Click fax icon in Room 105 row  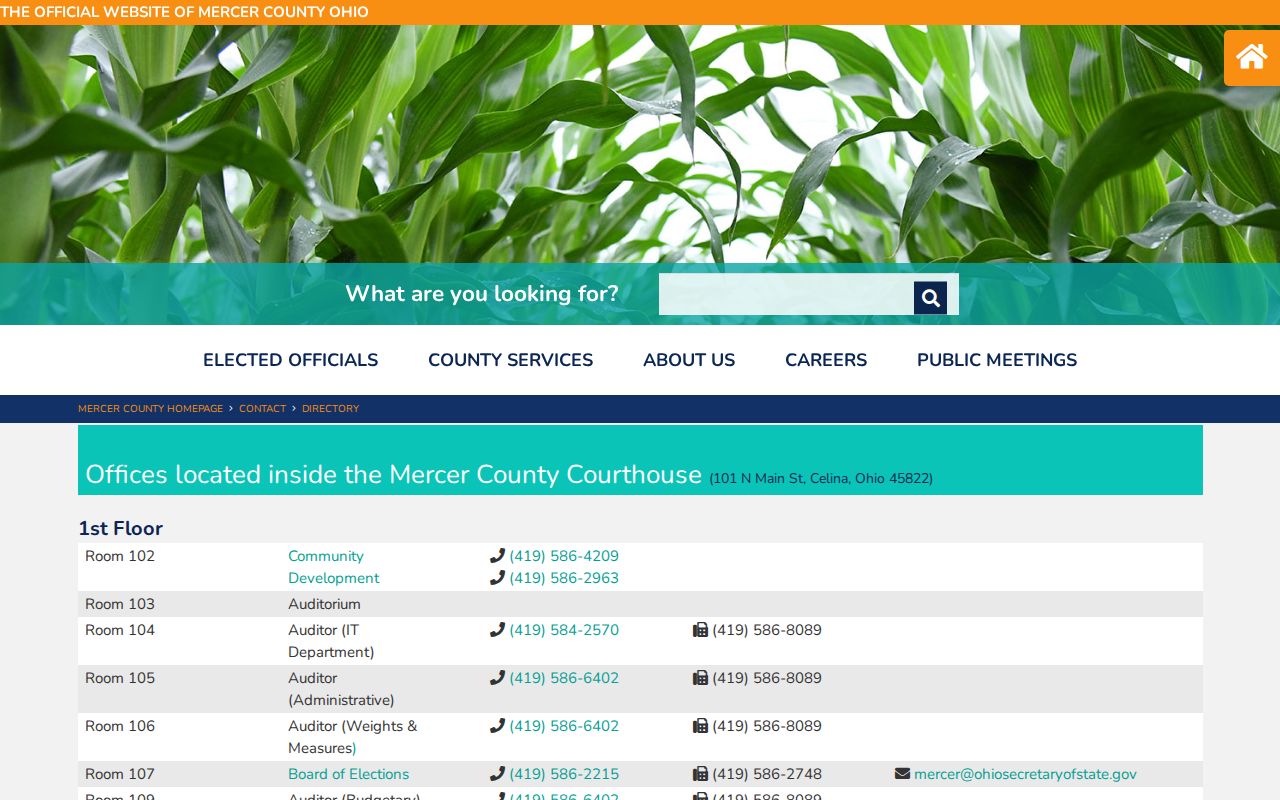click(700, 678)
